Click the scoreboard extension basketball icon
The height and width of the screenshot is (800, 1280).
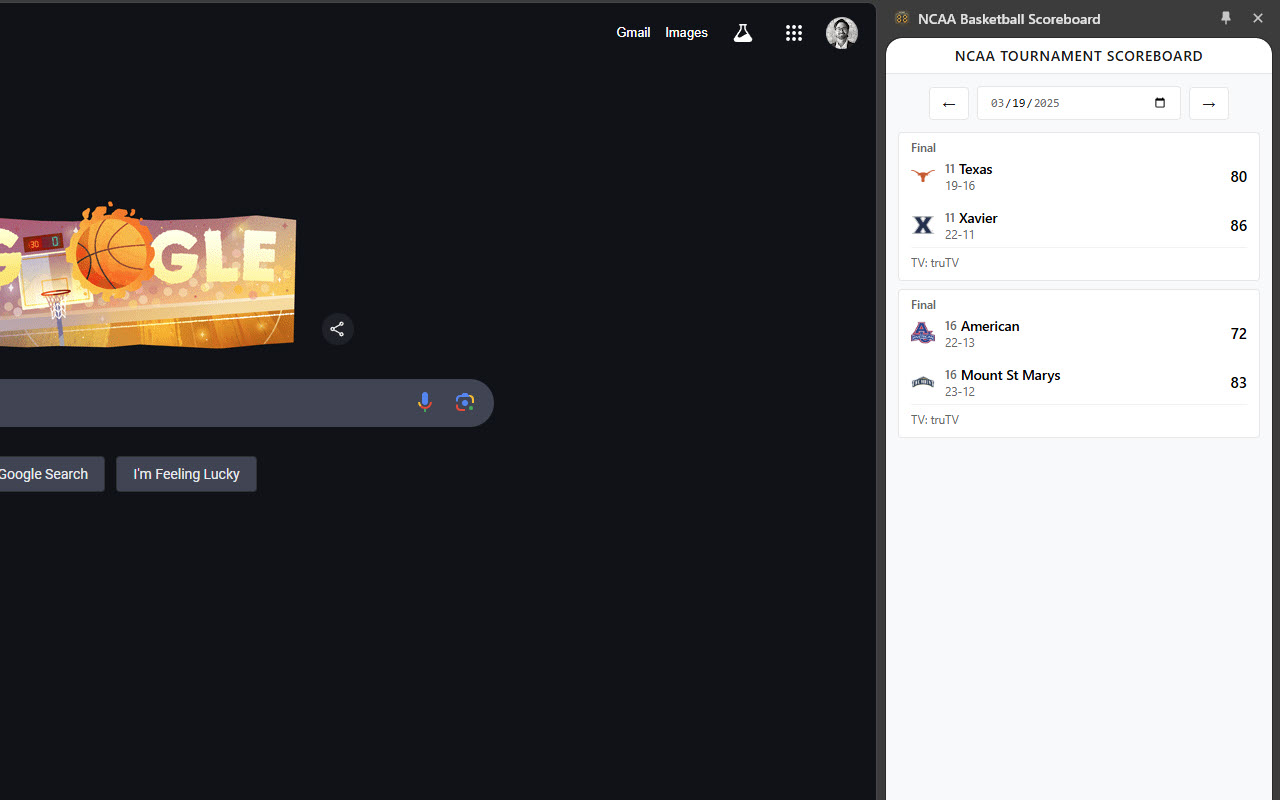point(902,18)
